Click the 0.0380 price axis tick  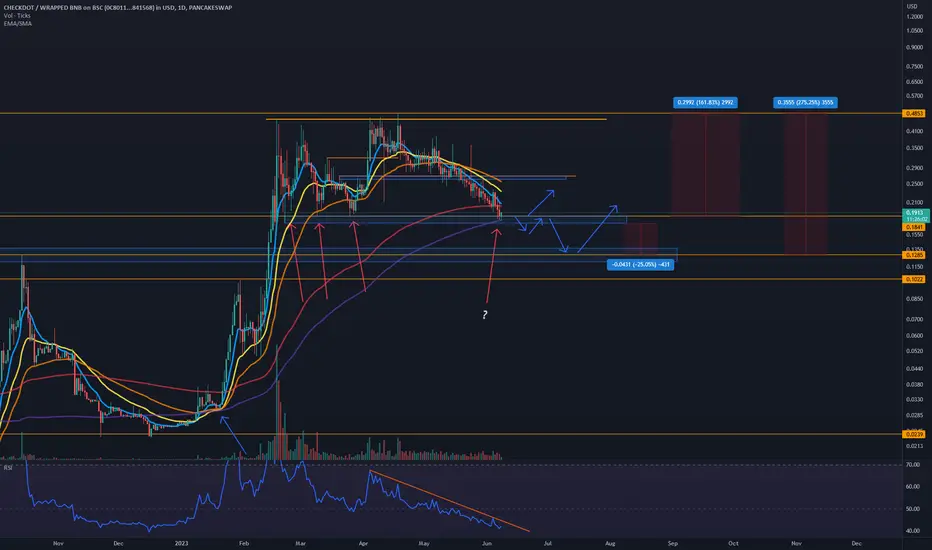point(914,385)
